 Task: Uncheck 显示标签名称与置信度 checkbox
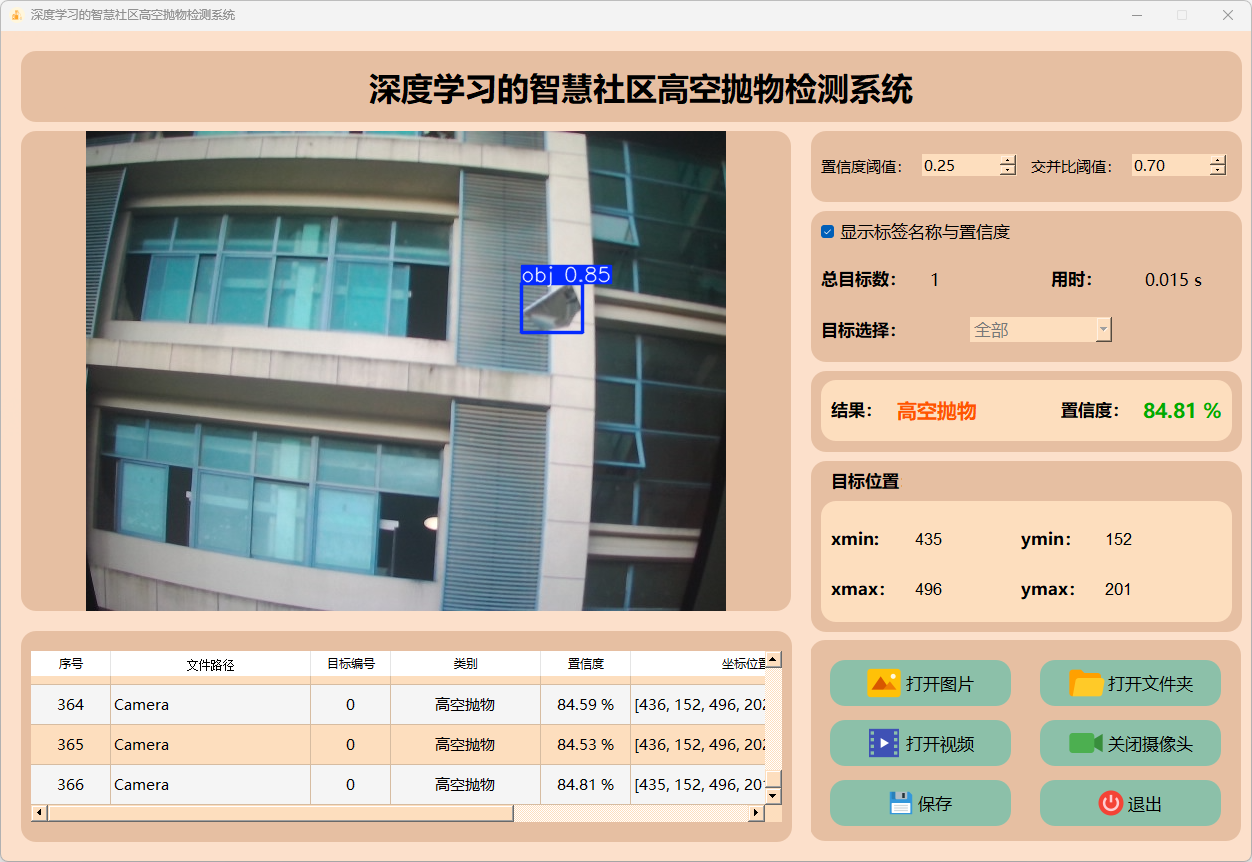[828, 232]
